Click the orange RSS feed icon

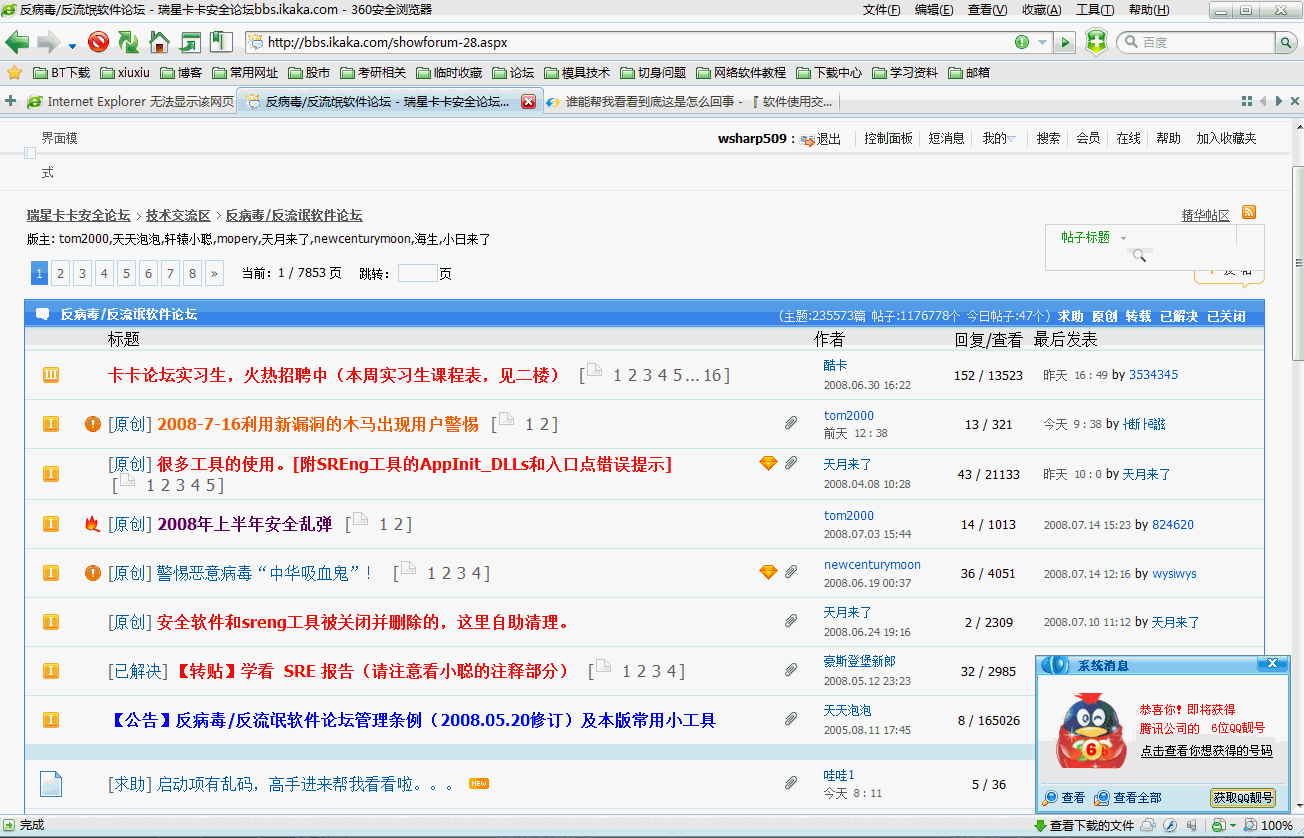pos(1248,213)
